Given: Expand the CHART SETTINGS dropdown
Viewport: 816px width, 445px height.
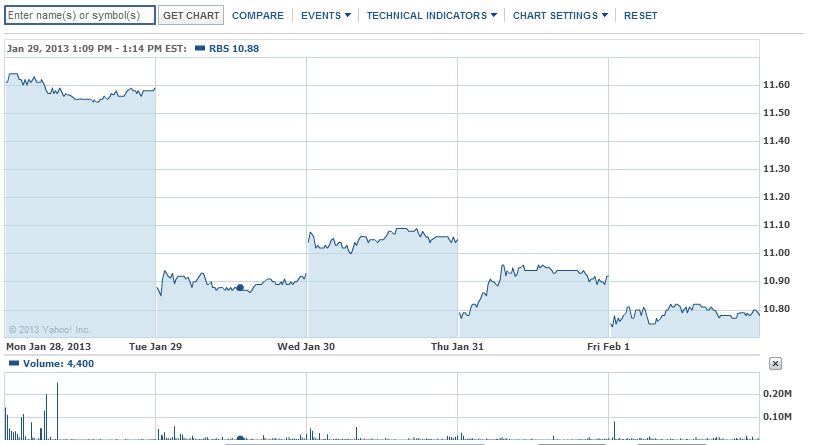Looking at the screenshot, I should (x=560, y=16).
